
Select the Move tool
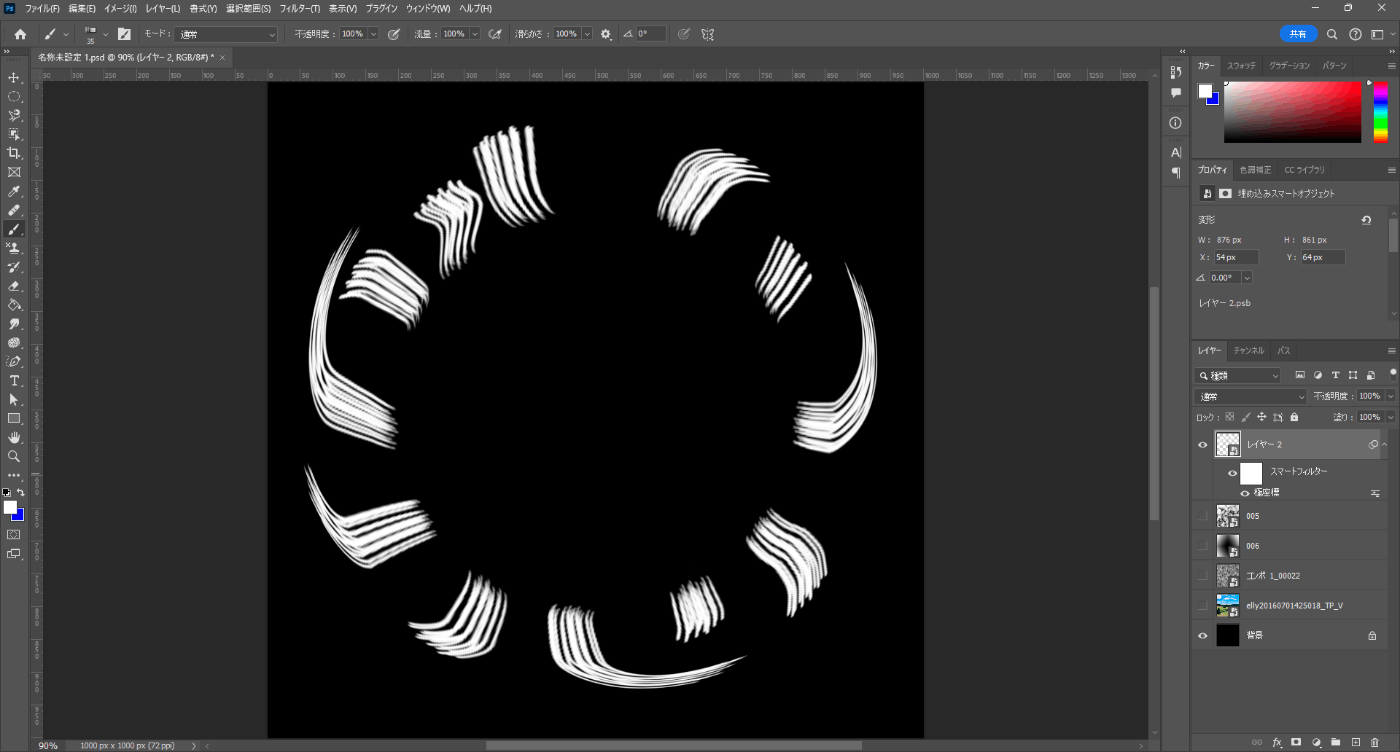pos(14,78)
